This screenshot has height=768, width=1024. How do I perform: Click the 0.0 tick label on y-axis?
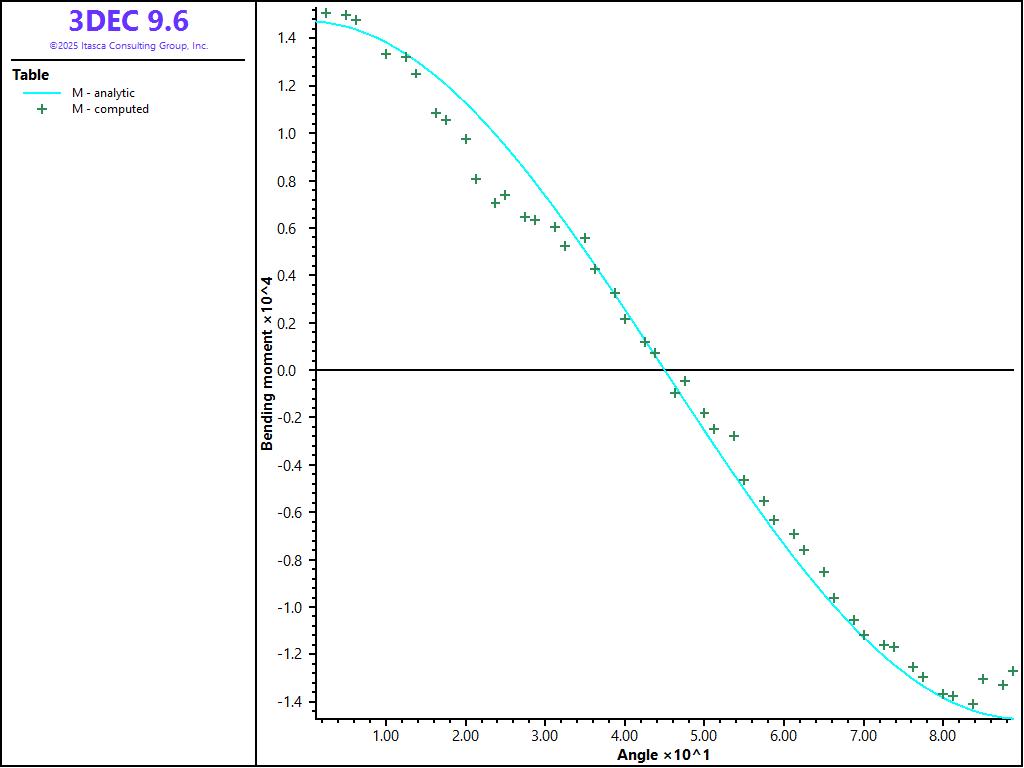pos(291,371)
